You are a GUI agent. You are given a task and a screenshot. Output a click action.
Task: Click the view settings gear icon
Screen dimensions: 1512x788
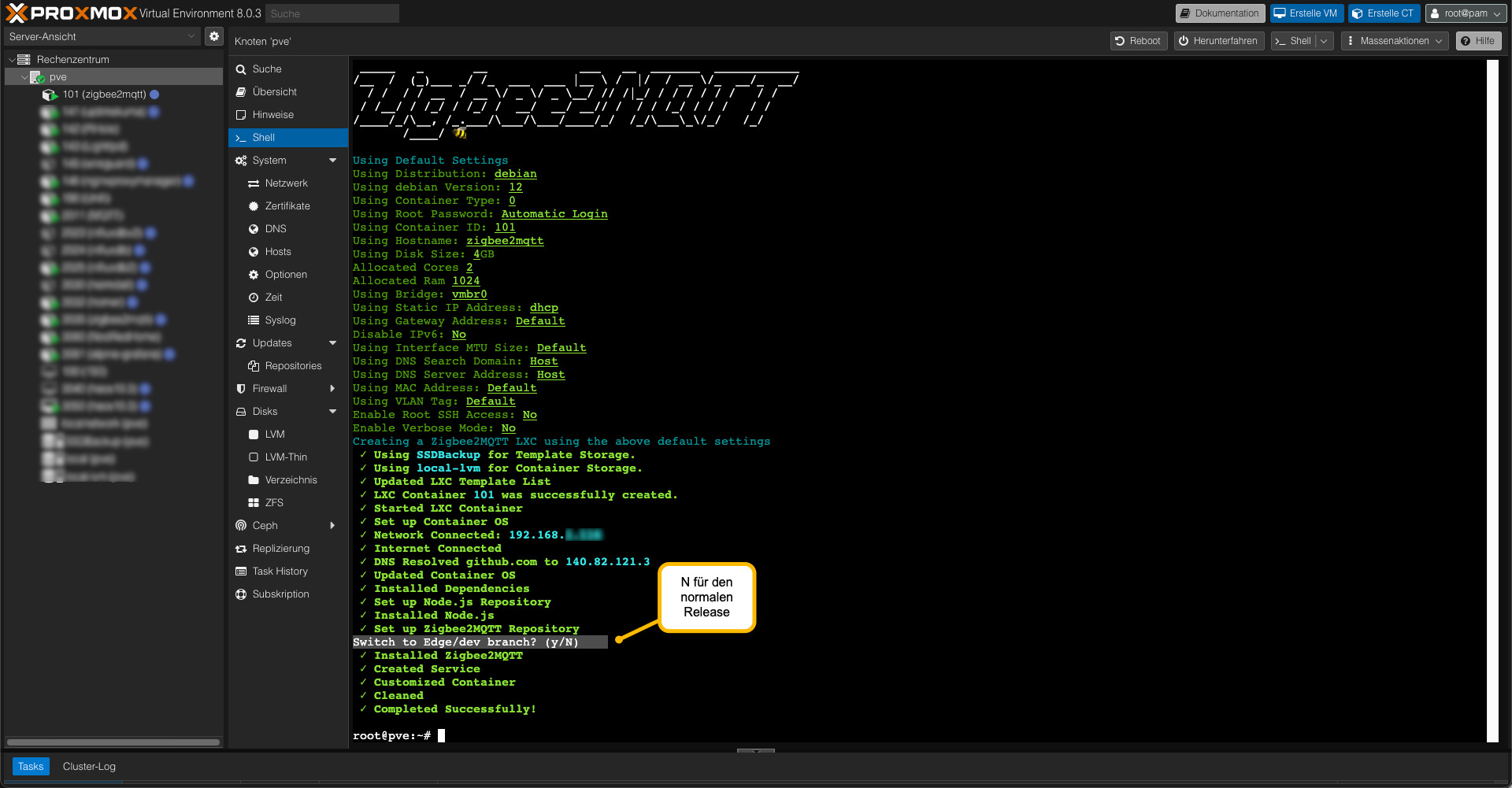tap(213, 35)
